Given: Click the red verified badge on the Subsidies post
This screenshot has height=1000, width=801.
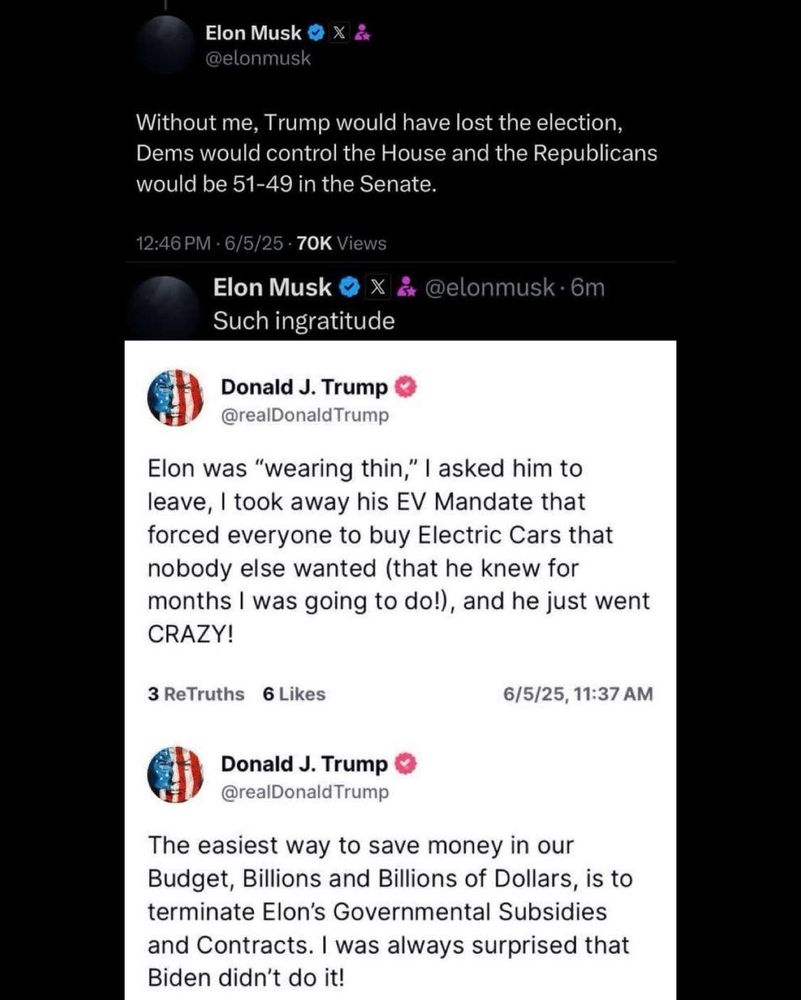Looking at the screenshot, I should (408, 764).
